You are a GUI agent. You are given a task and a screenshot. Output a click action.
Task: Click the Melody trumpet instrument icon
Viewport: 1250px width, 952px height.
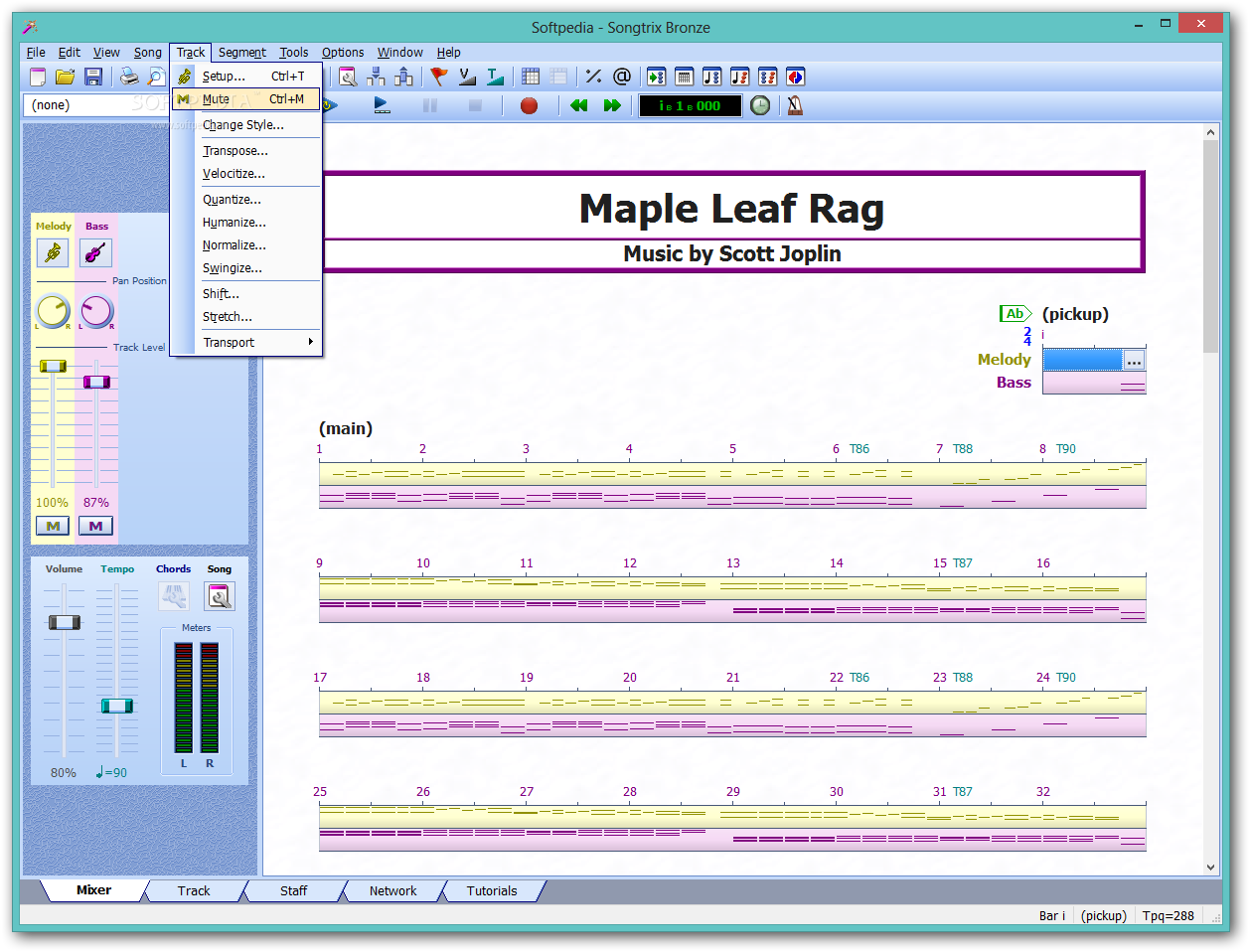(x=53, y=252)
